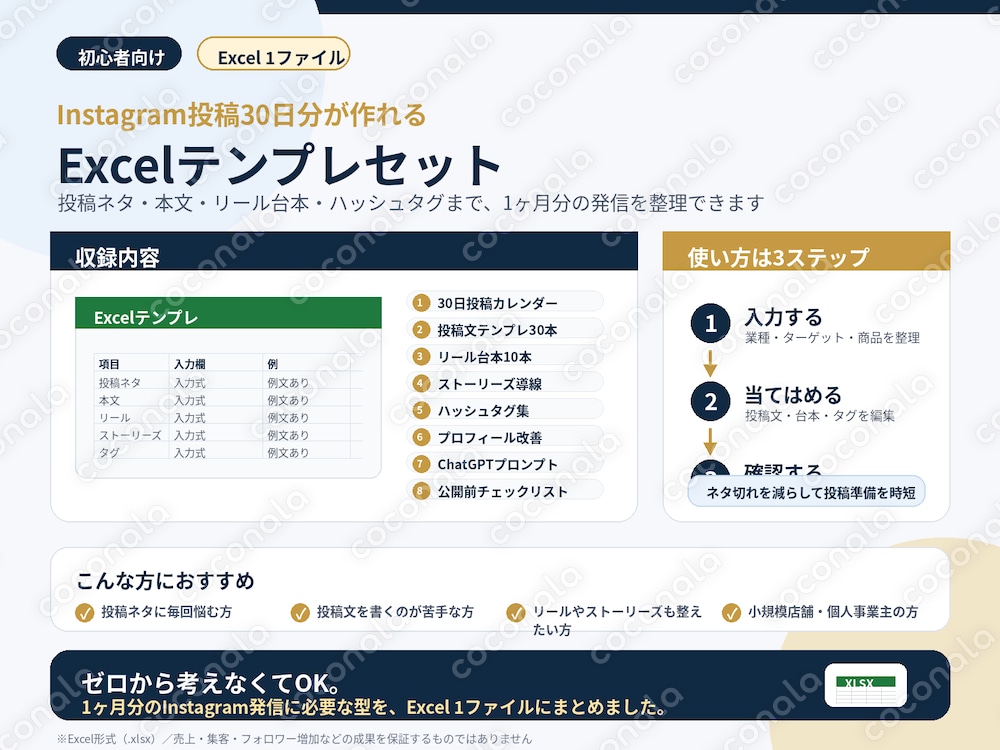Click 業種・ターゲット・商品を整理 step description
The image size is (1000, 750).
click(x=832, y=337)
